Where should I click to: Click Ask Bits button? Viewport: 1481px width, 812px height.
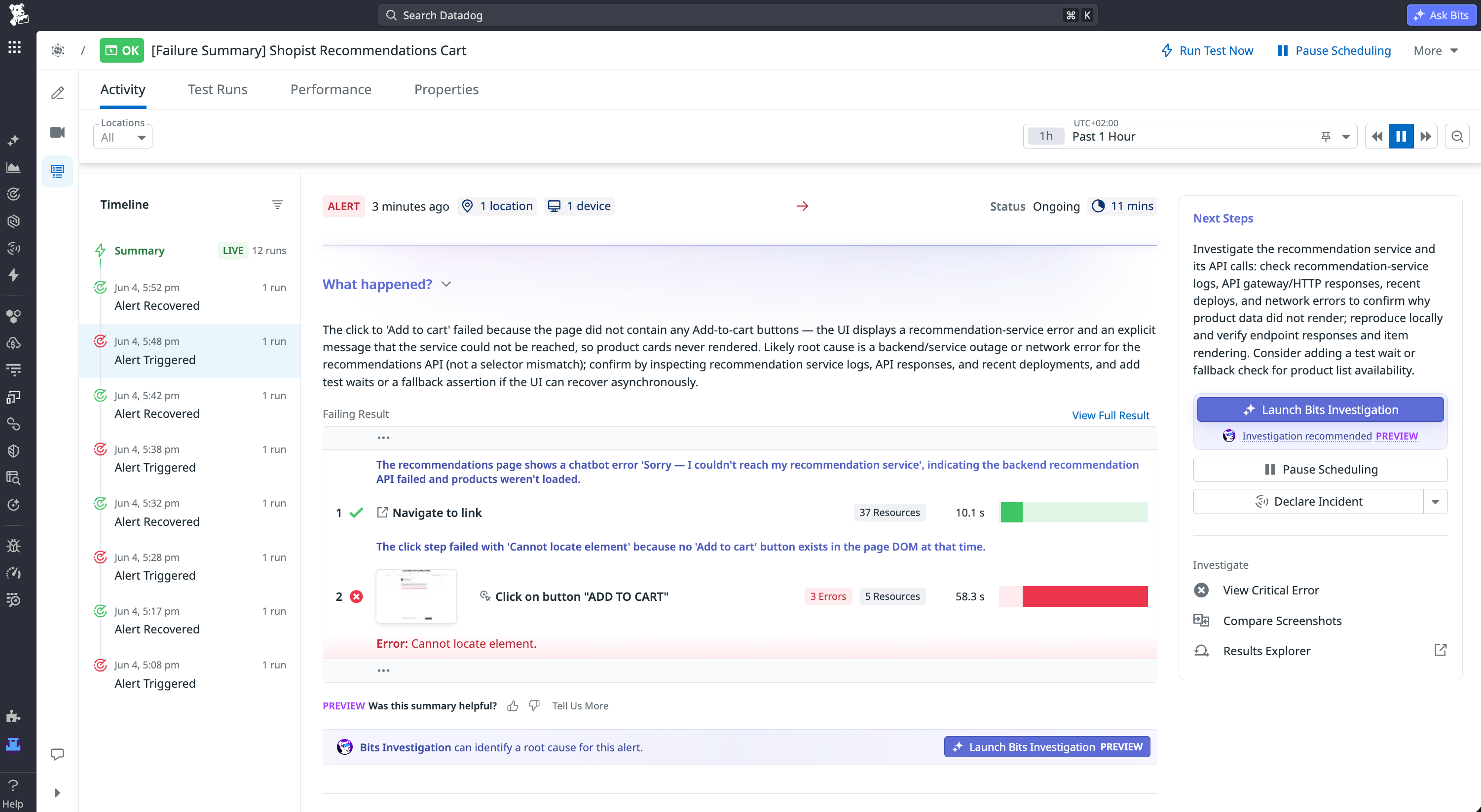[x=1442, y=15]
